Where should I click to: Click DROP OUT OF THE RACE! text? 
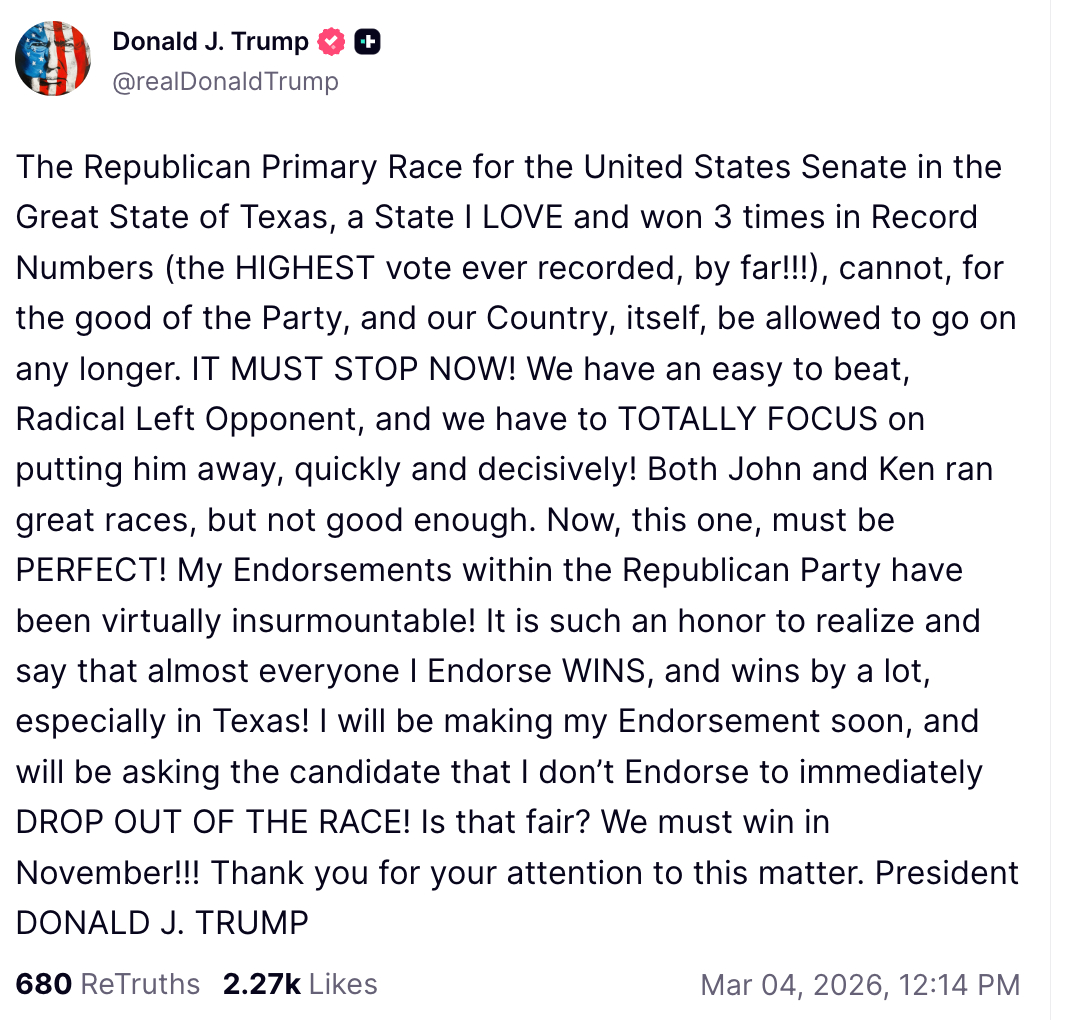[x=213, y=822]
